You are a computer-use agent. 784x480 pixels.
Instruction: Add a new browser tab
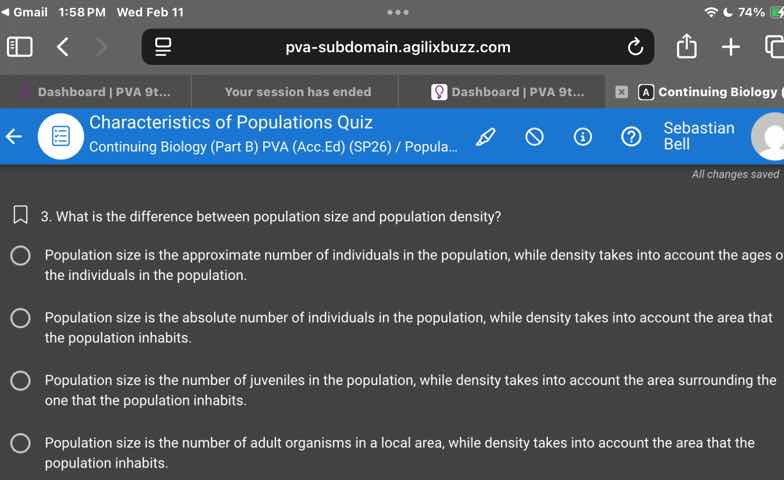[731, 47]
